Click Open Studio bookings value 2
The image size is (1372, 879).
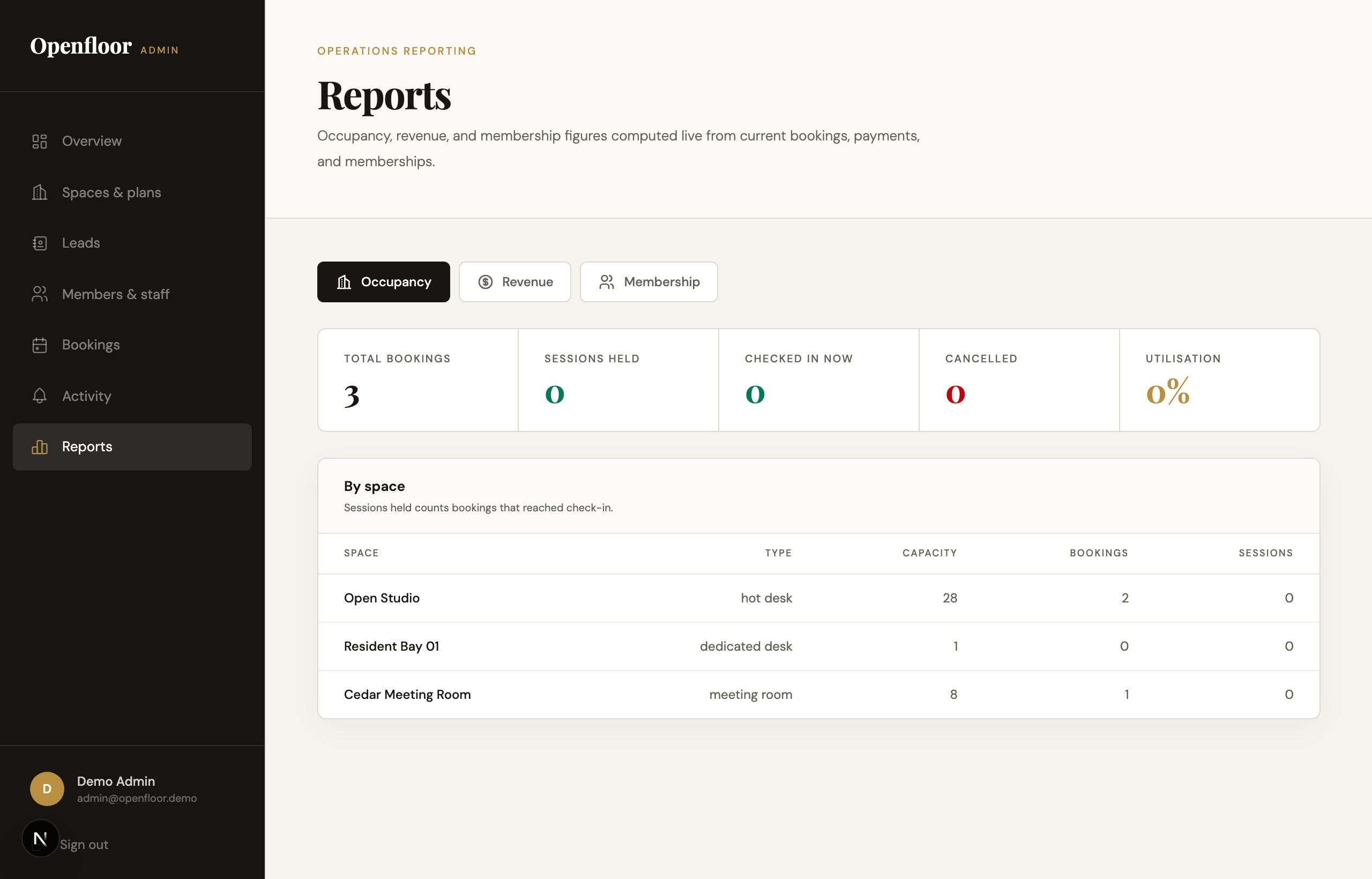(x=1125, y=598)
